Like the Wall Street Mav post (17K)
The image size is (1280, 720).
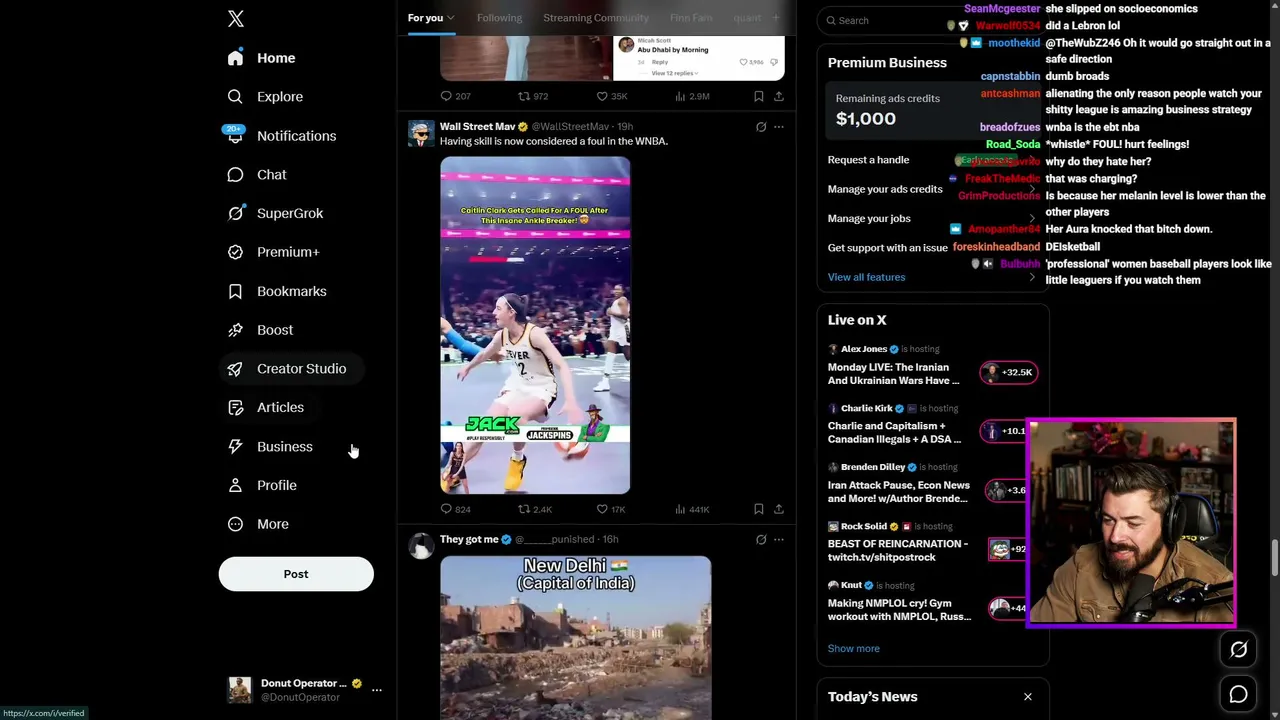tap(611, 509)
